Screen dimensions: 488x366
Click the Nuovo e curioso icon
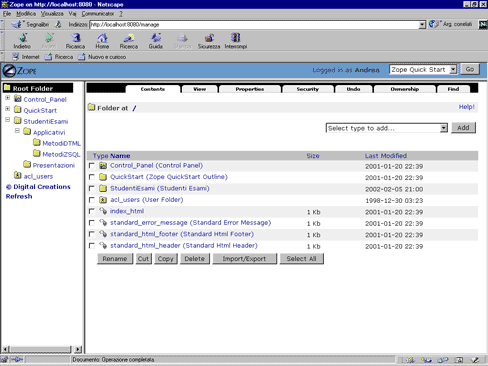(x=82, y=57)
